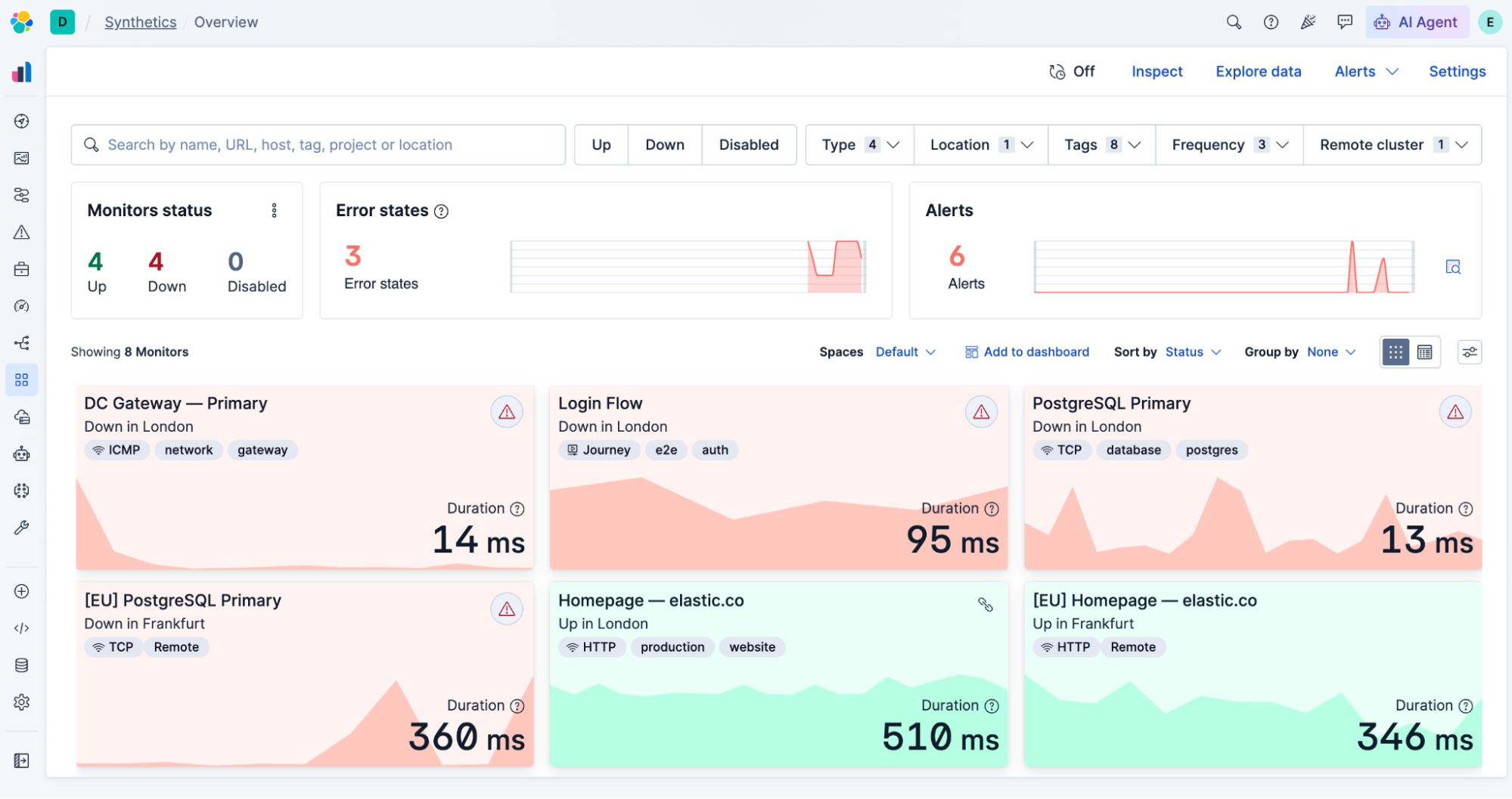Screen dimensions: 1512x799
Task: Open Inspect in top bar
Action: click(1157, 71)
